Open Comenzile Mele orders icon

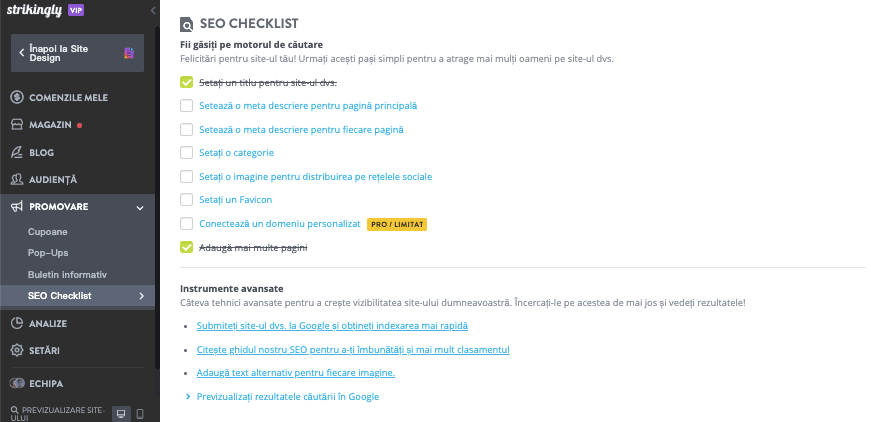tap(17, 97)
